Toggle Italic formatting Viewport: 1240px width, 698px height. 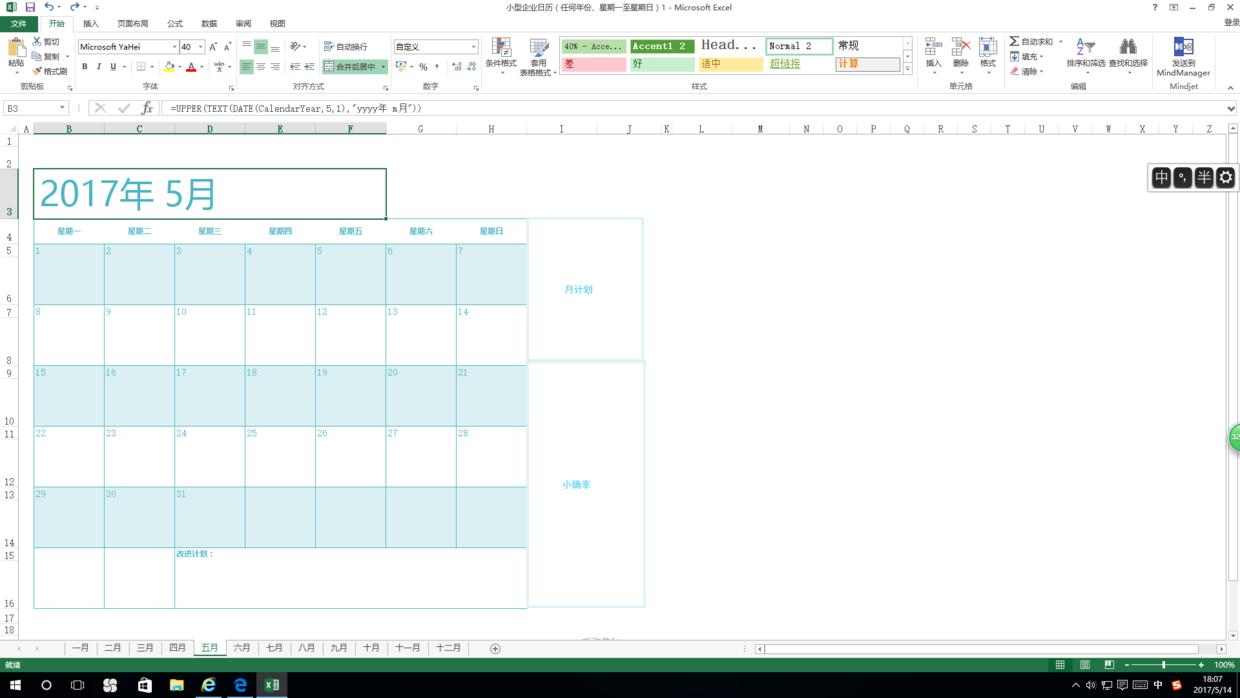click(x=98, y=67)
